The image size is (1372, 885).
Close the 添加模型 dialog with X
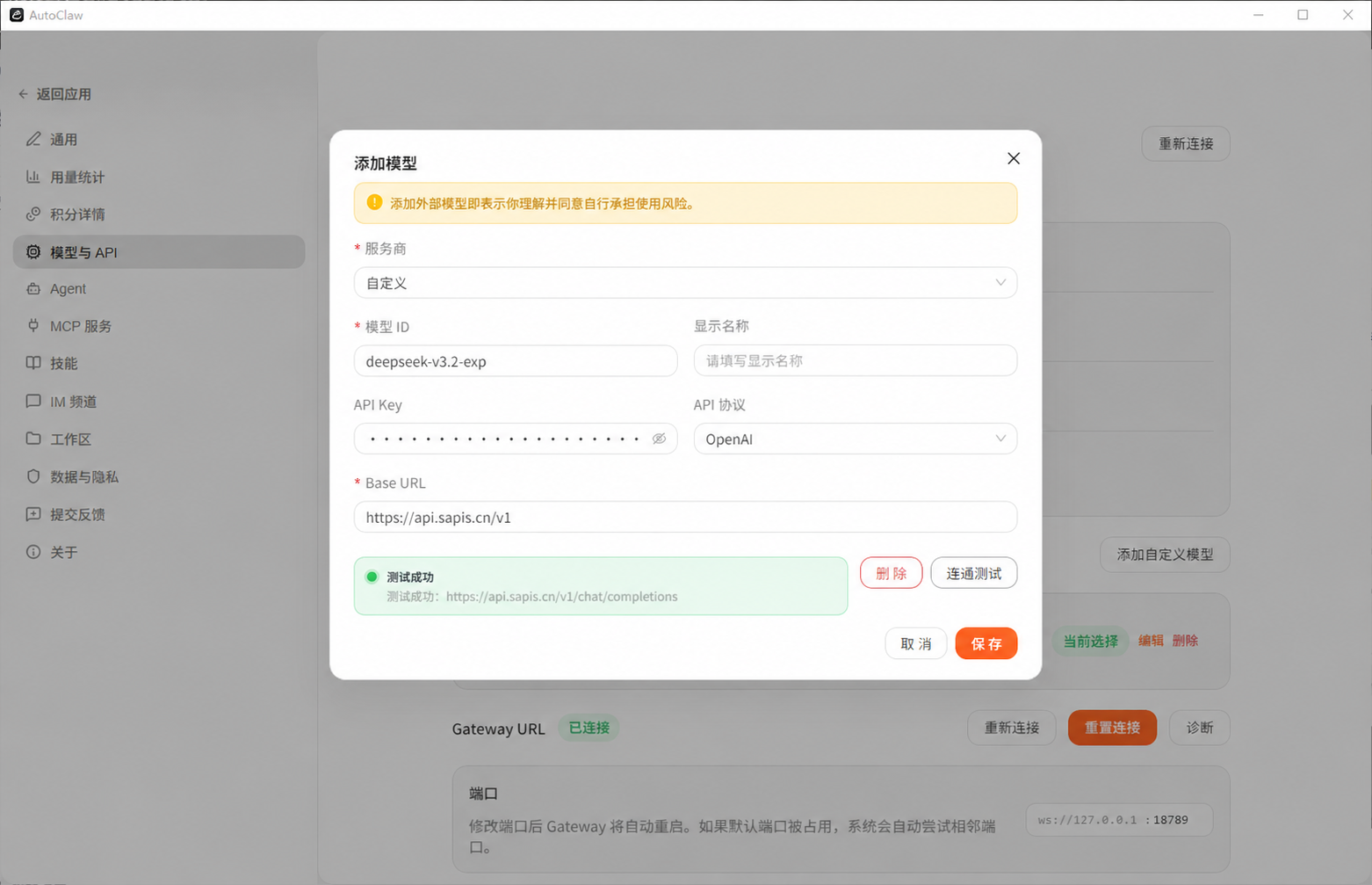(x=1014, y=158)
